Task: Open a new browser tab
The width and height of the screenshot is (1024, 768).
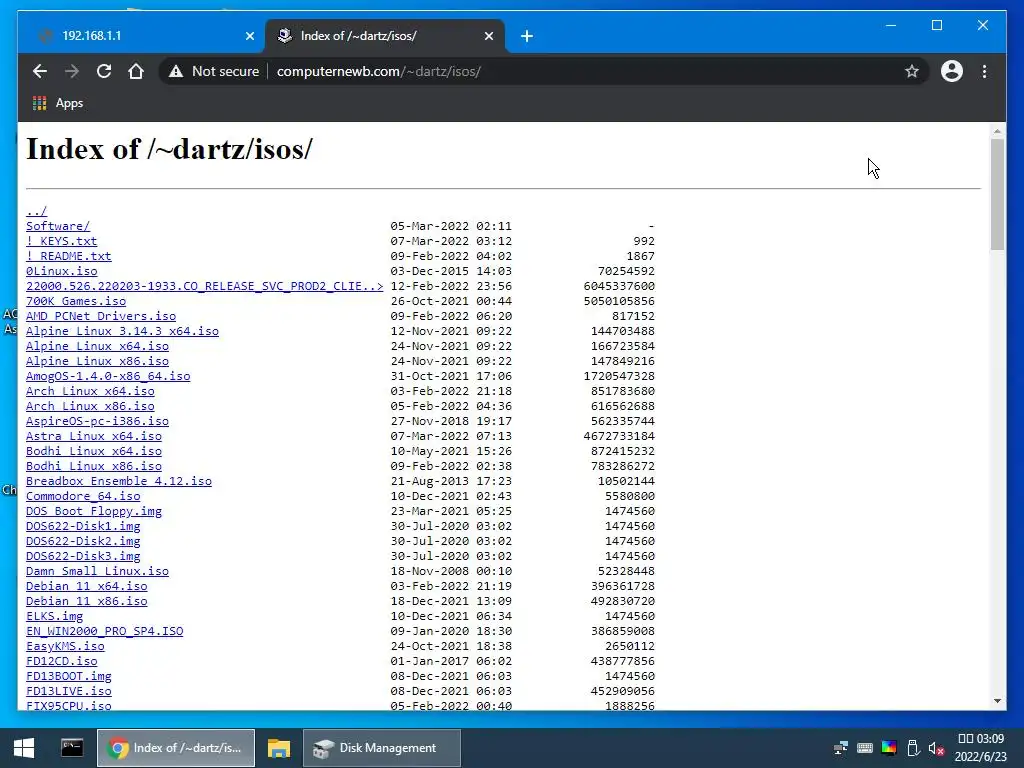Action: click(527, 37)
